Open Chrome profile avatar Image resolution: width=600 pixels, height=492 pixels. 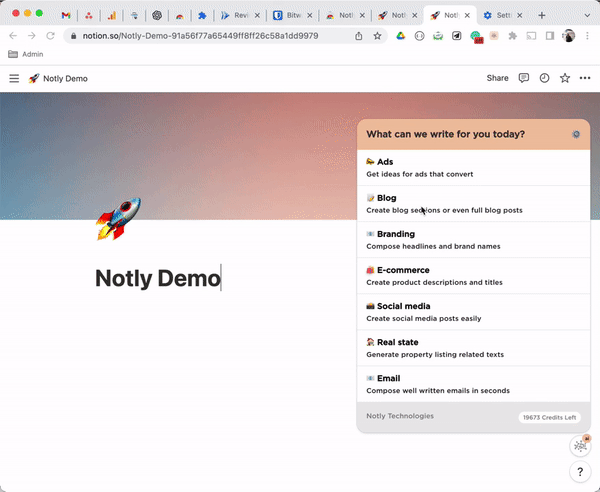(569, 36)
